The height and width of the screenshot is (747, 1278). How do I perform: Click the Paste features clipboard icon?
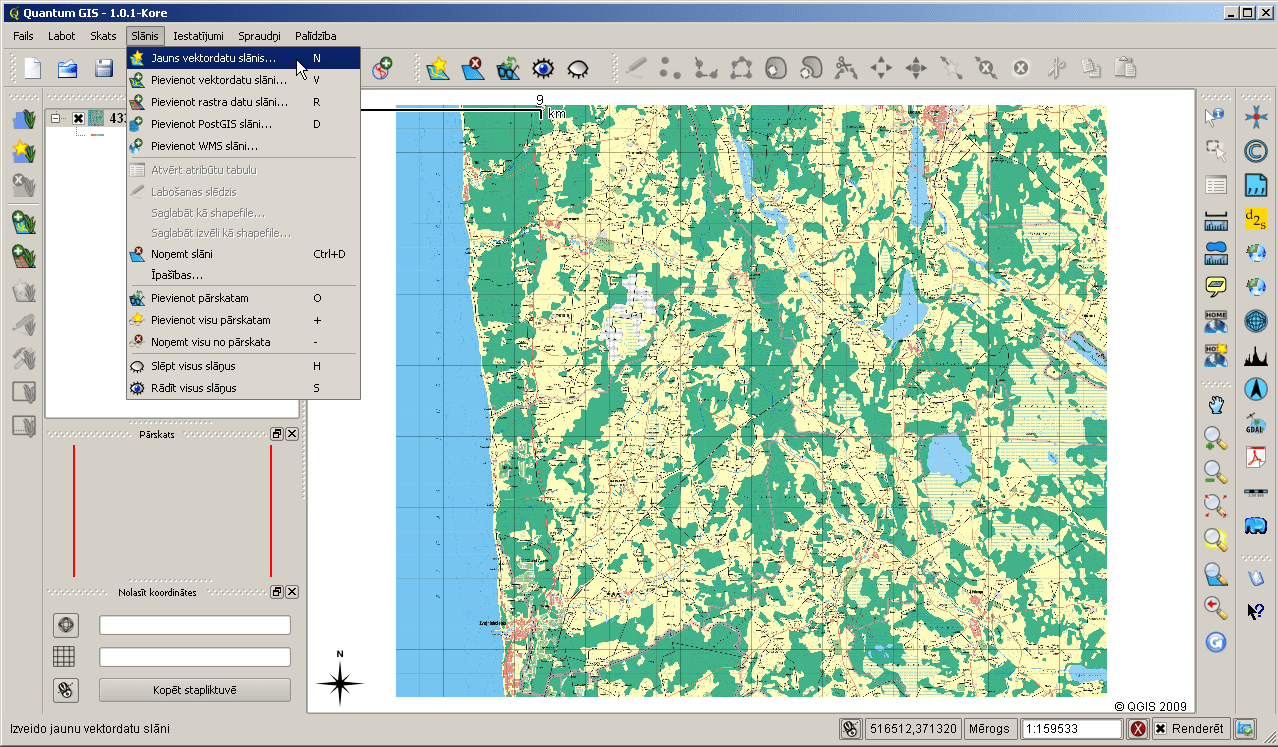pos(1126,68)
